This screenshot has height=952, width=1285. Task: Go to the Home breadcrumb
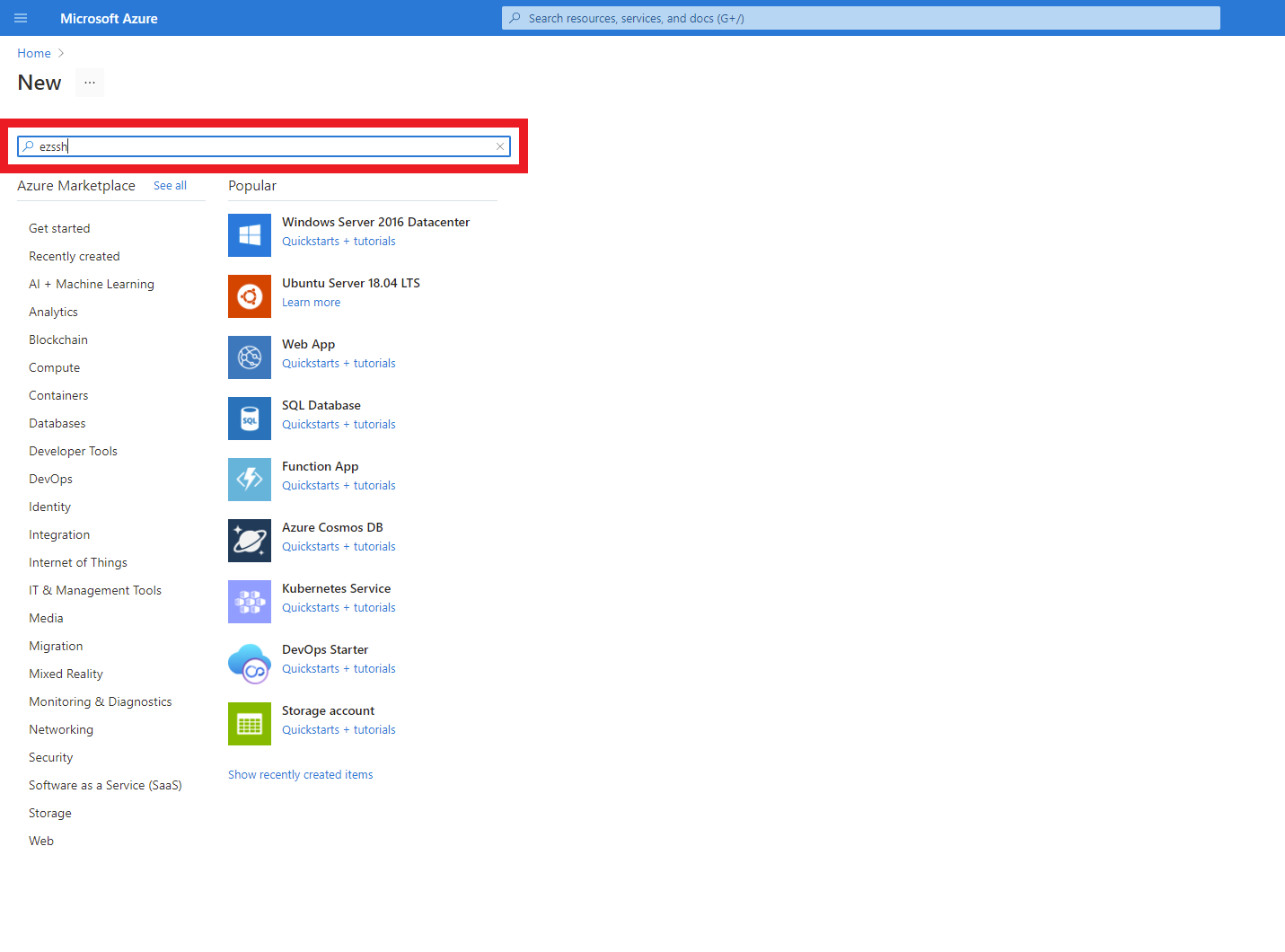[x=34, y=53]
